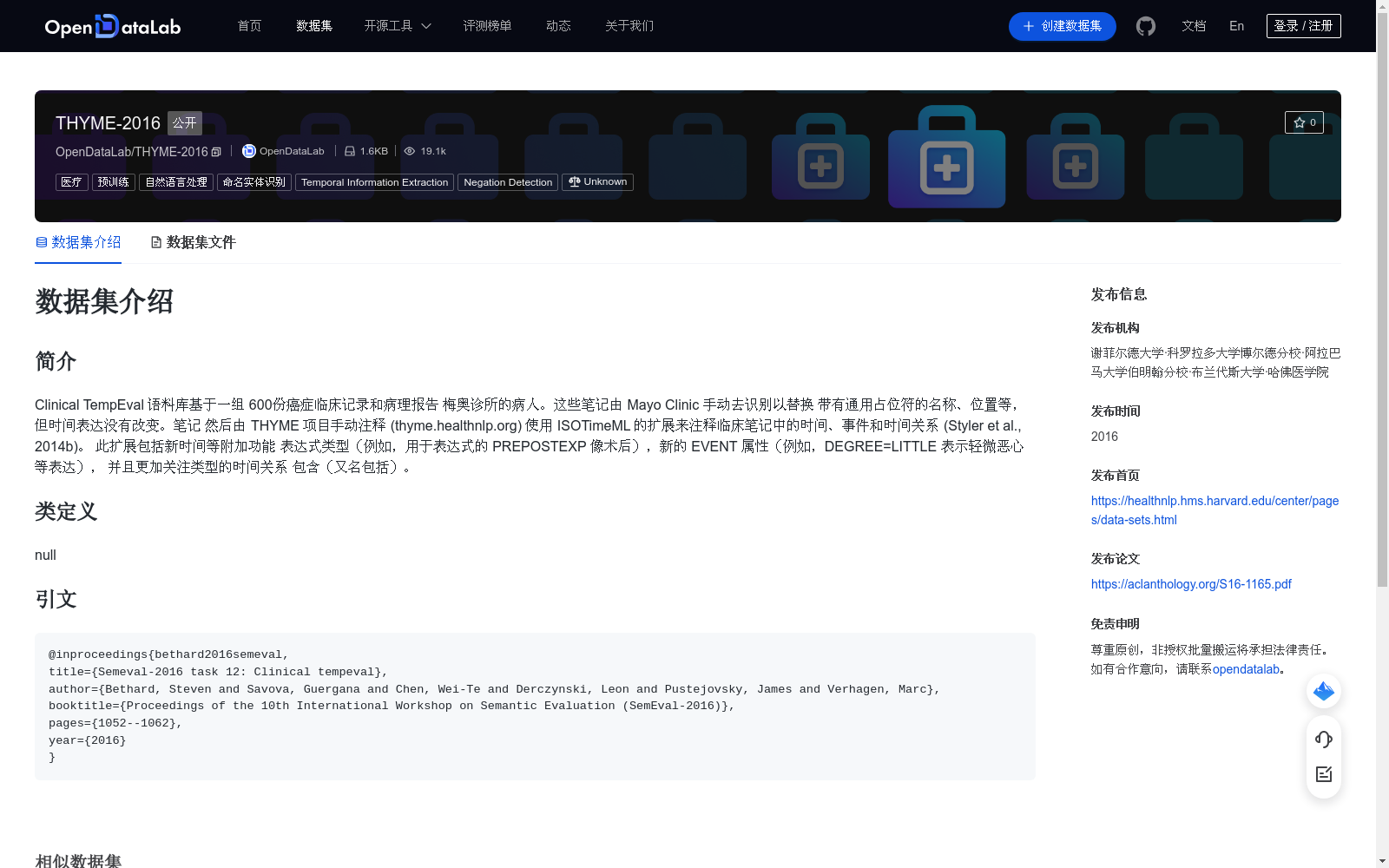Switch language with the En link
1389x868 pixels.
click(x=1237, y=26)
